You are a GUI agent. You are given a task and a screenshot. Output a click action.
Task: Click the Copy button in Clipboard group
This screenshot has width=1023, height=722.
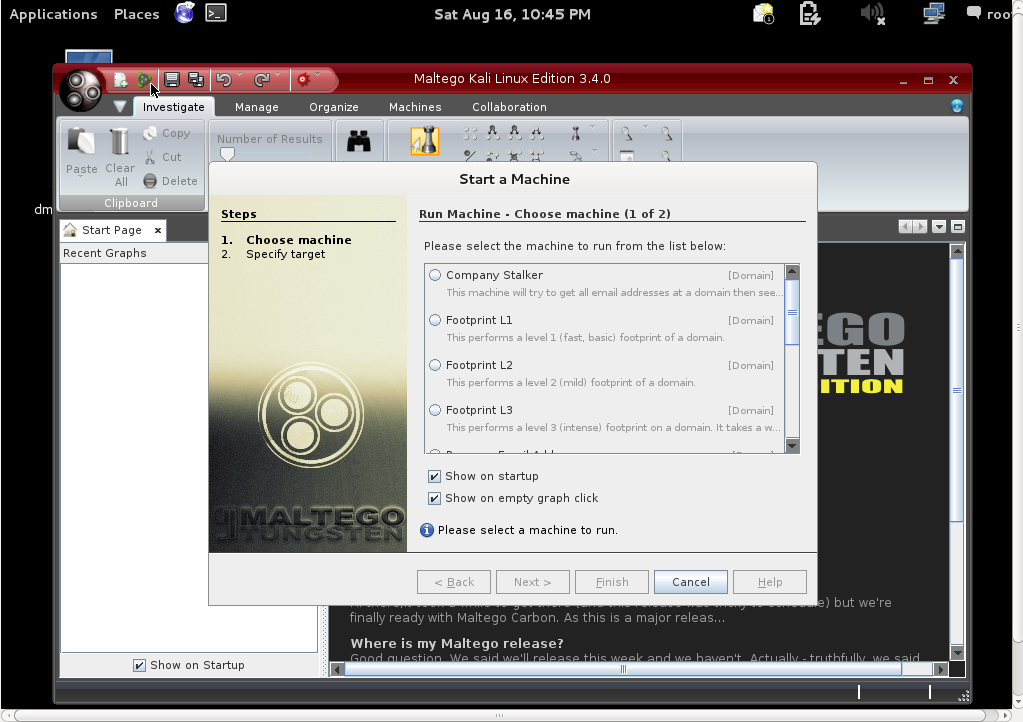pos(167,133)
